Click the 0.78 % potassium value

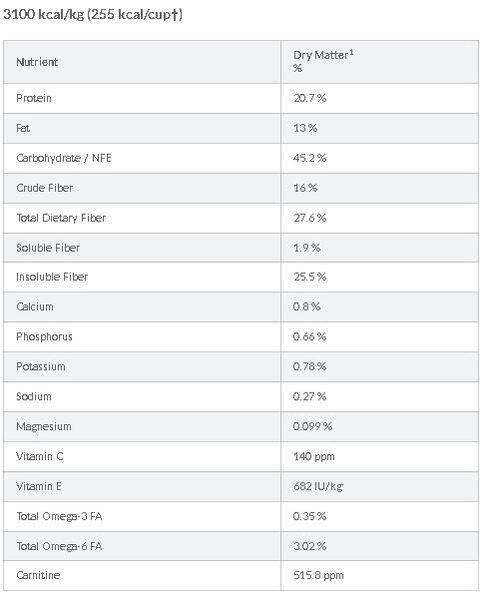click(310, 367)
